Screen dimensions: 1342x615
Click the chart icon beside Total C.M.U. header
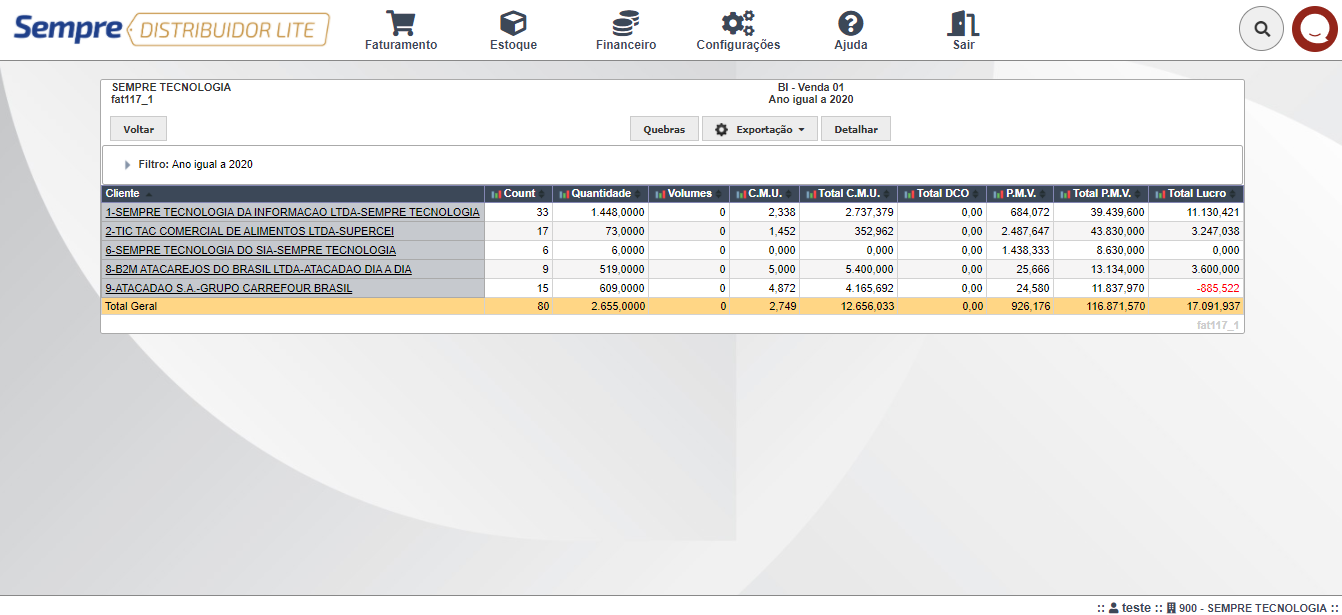(x=811, y=194)
